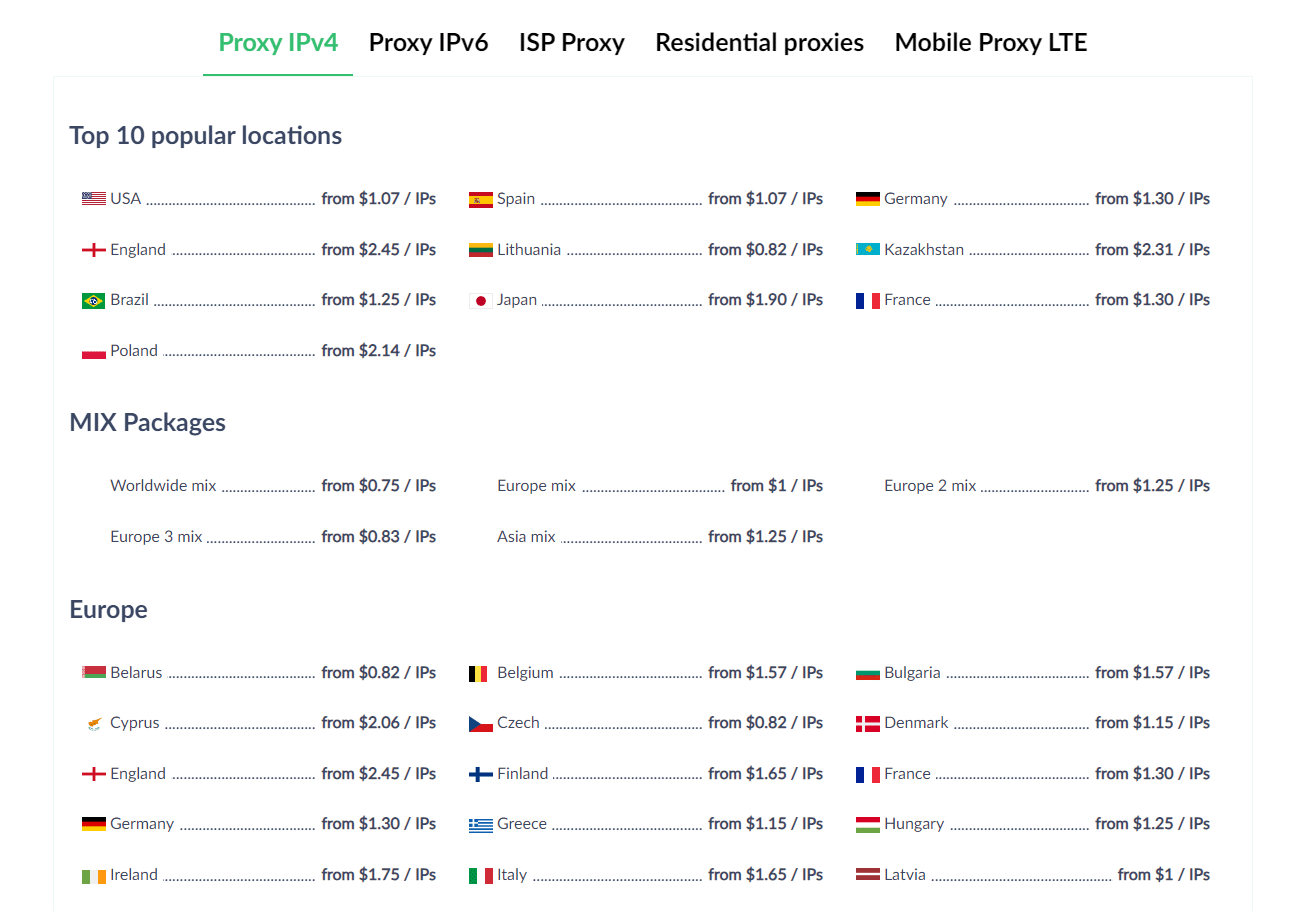This screenshot has width=1300, height=911.
Task: Click the Belarus flag icon
Action: coord(94,673)
